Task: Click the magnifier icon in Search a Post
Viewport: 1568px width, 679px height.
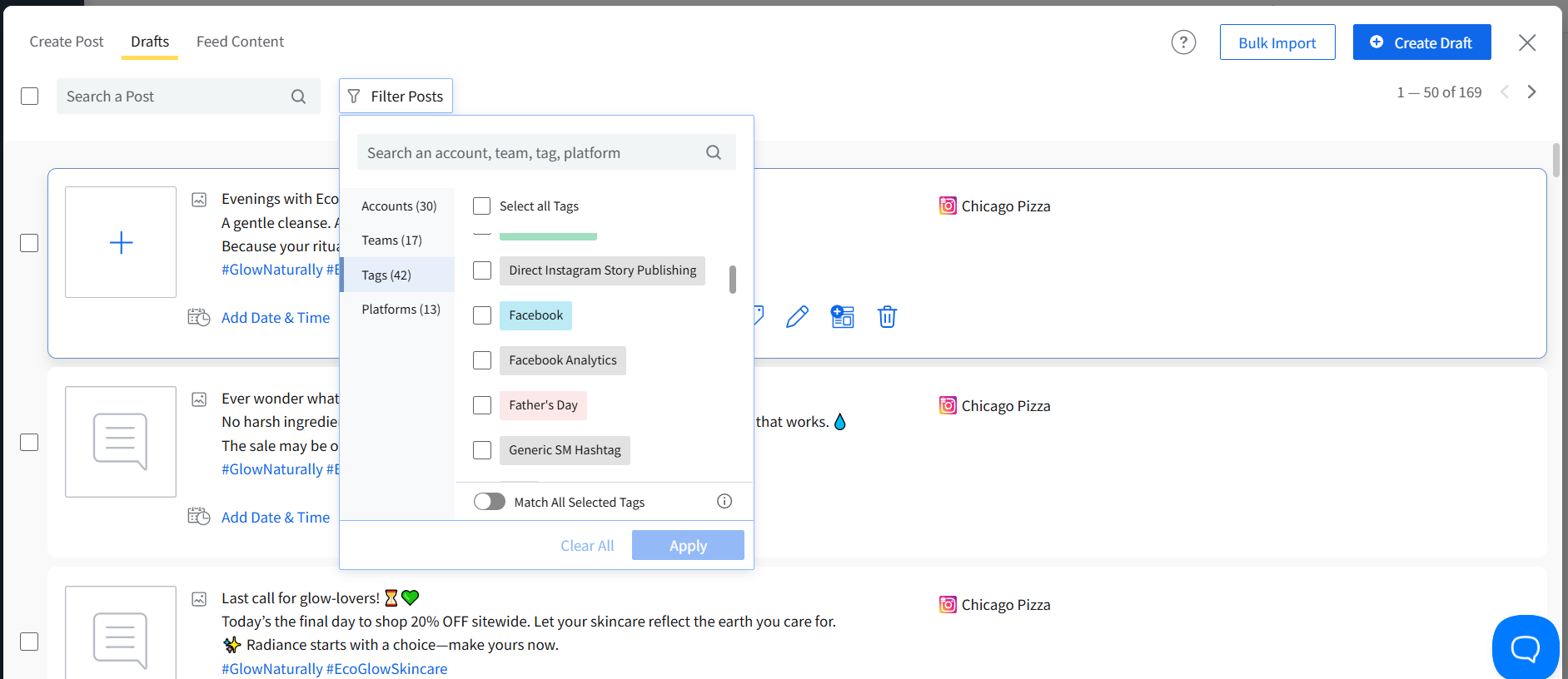Action: tap(298, 97)
